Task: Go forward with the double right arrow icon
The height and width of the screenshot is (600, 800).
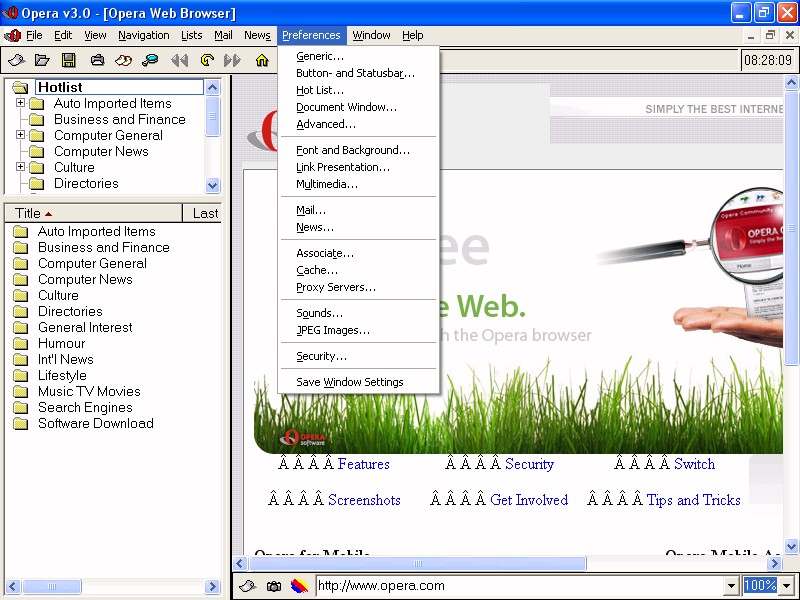Action: tap(232, 60)
